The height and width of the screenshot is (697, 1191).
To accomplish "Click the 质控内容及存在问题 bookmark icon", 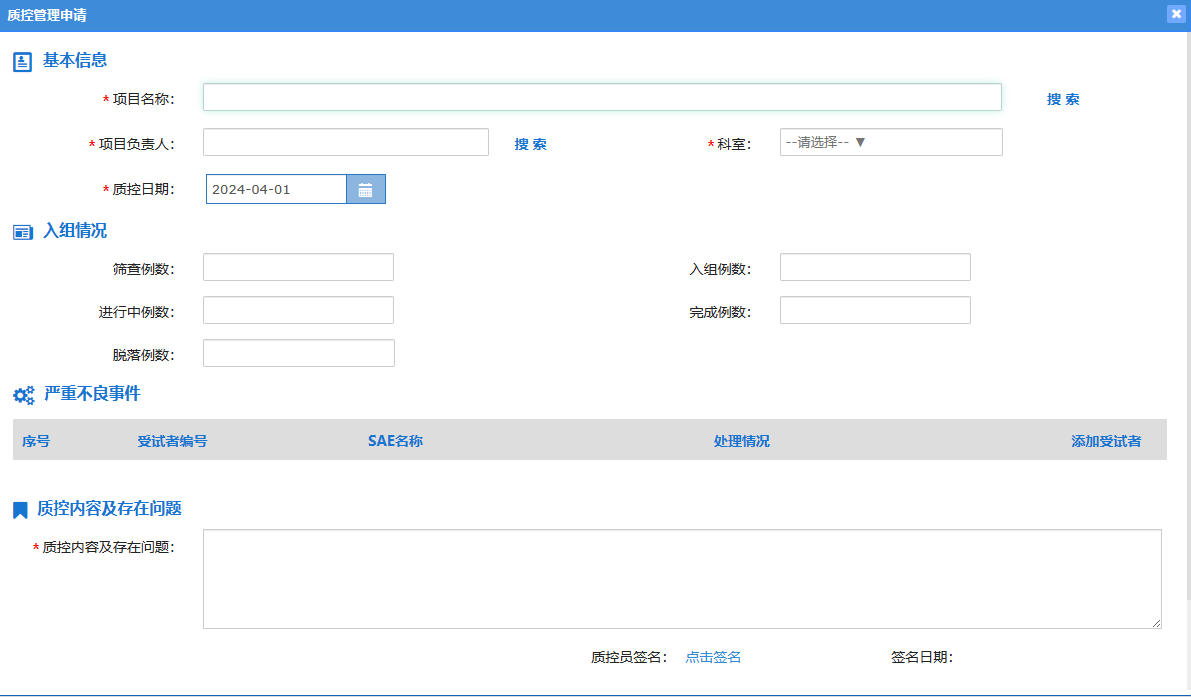I will coord(20,510).
